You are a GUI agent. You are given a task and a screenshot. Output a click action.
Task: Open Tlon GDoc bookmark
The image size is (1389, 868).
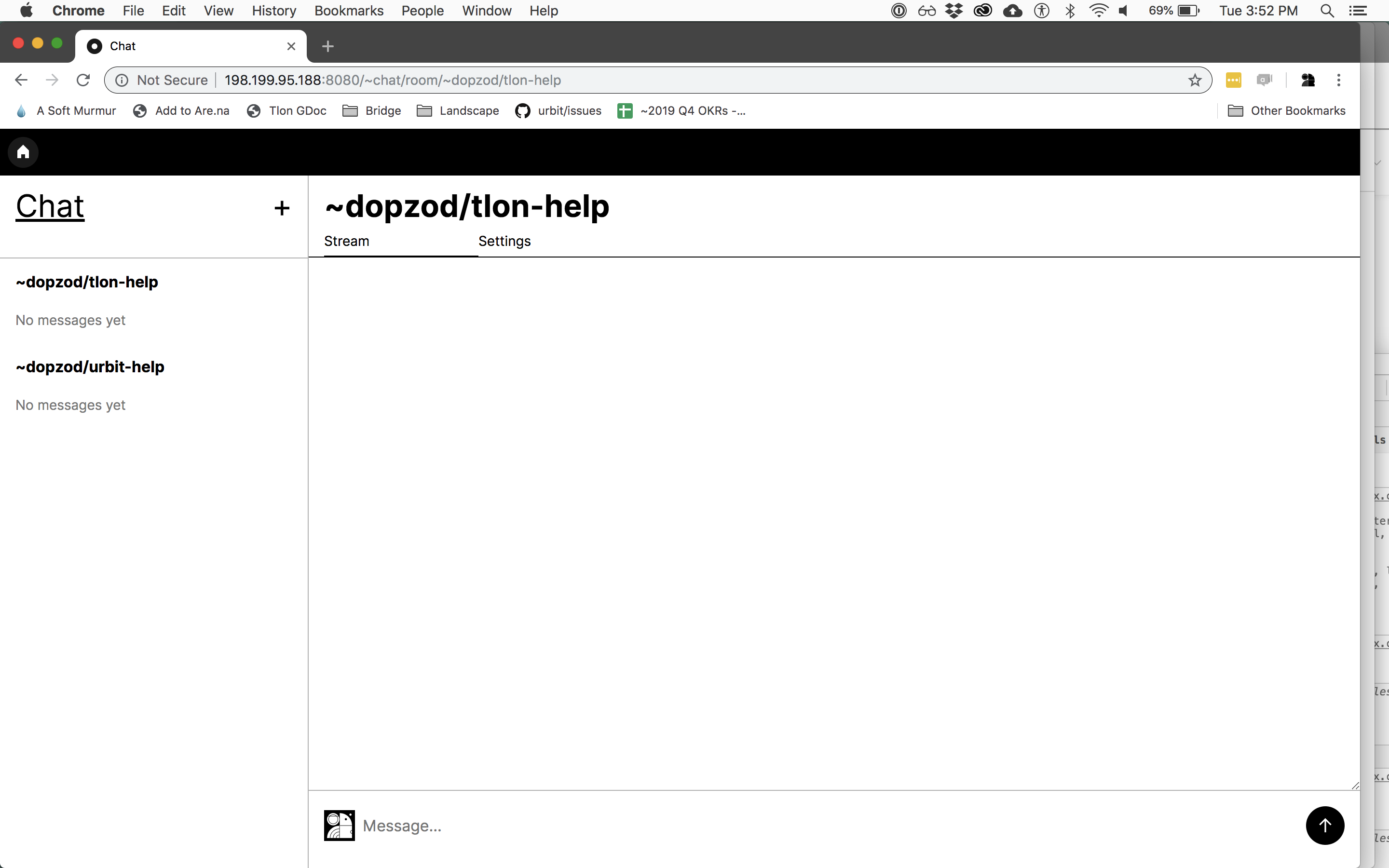[x=286, y=111]
